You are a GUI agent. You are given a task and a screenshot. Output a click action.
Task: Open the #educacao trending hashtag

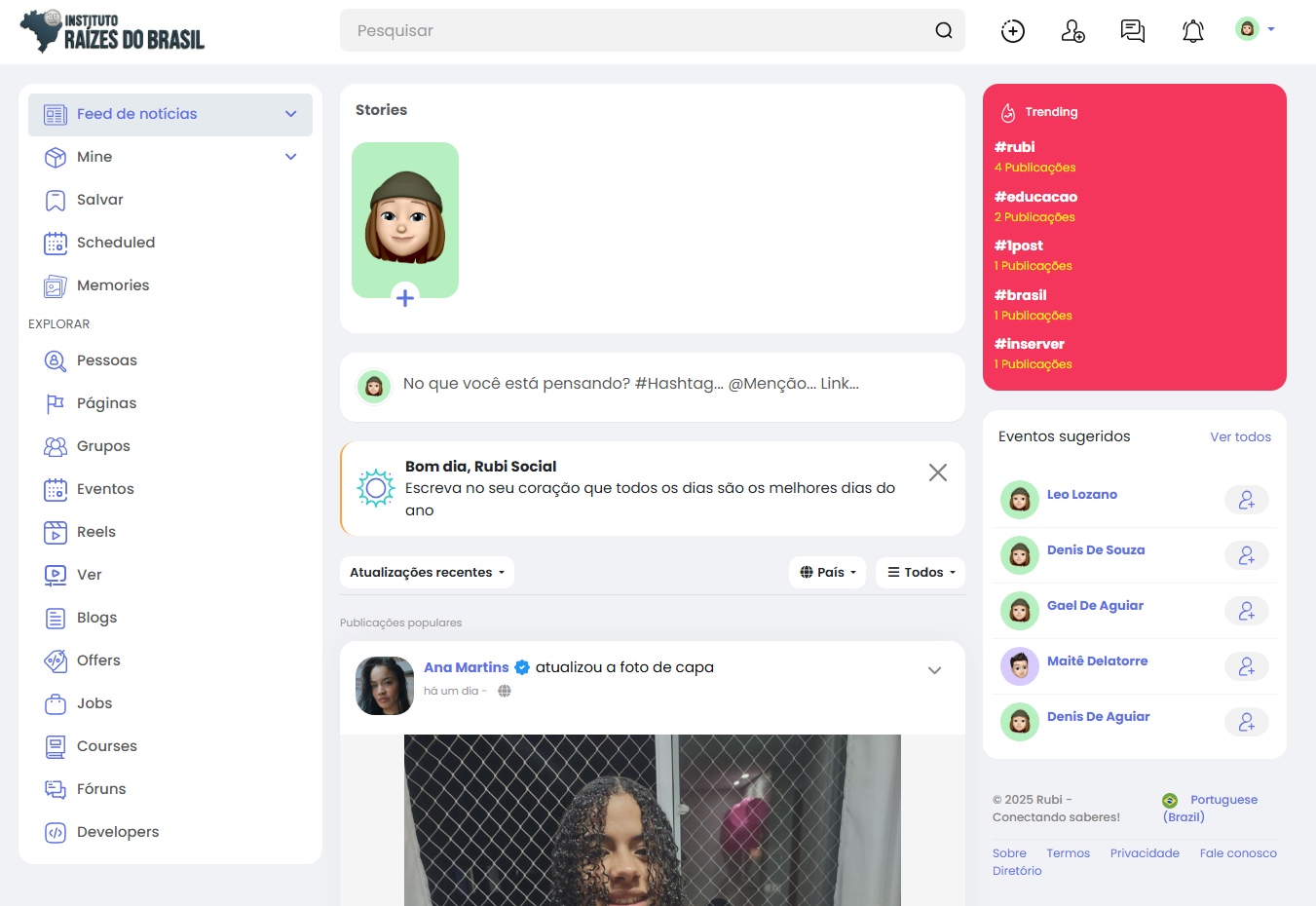point(1035,197)
